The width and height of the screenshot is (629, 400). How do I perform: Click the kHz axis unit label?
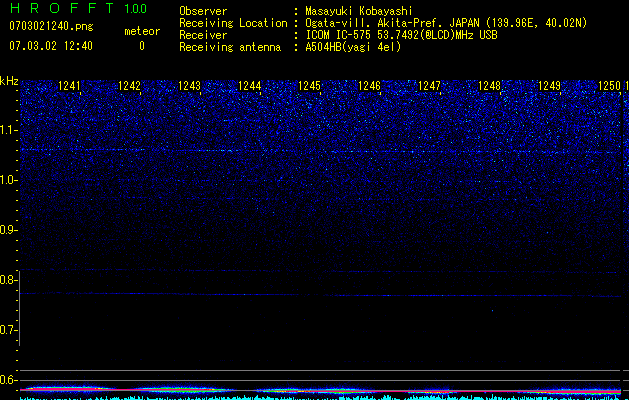click(9, 81)
